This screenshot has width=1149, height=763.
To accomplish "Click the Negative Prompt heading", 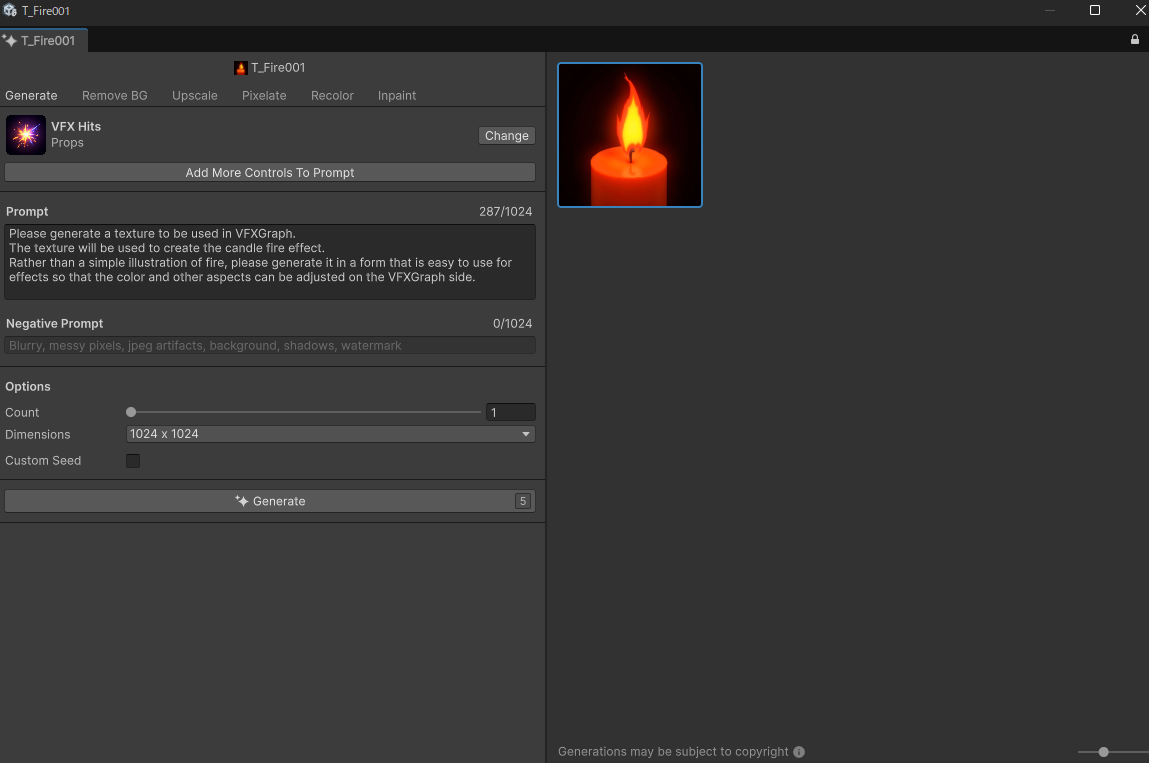I will (55, 323).
